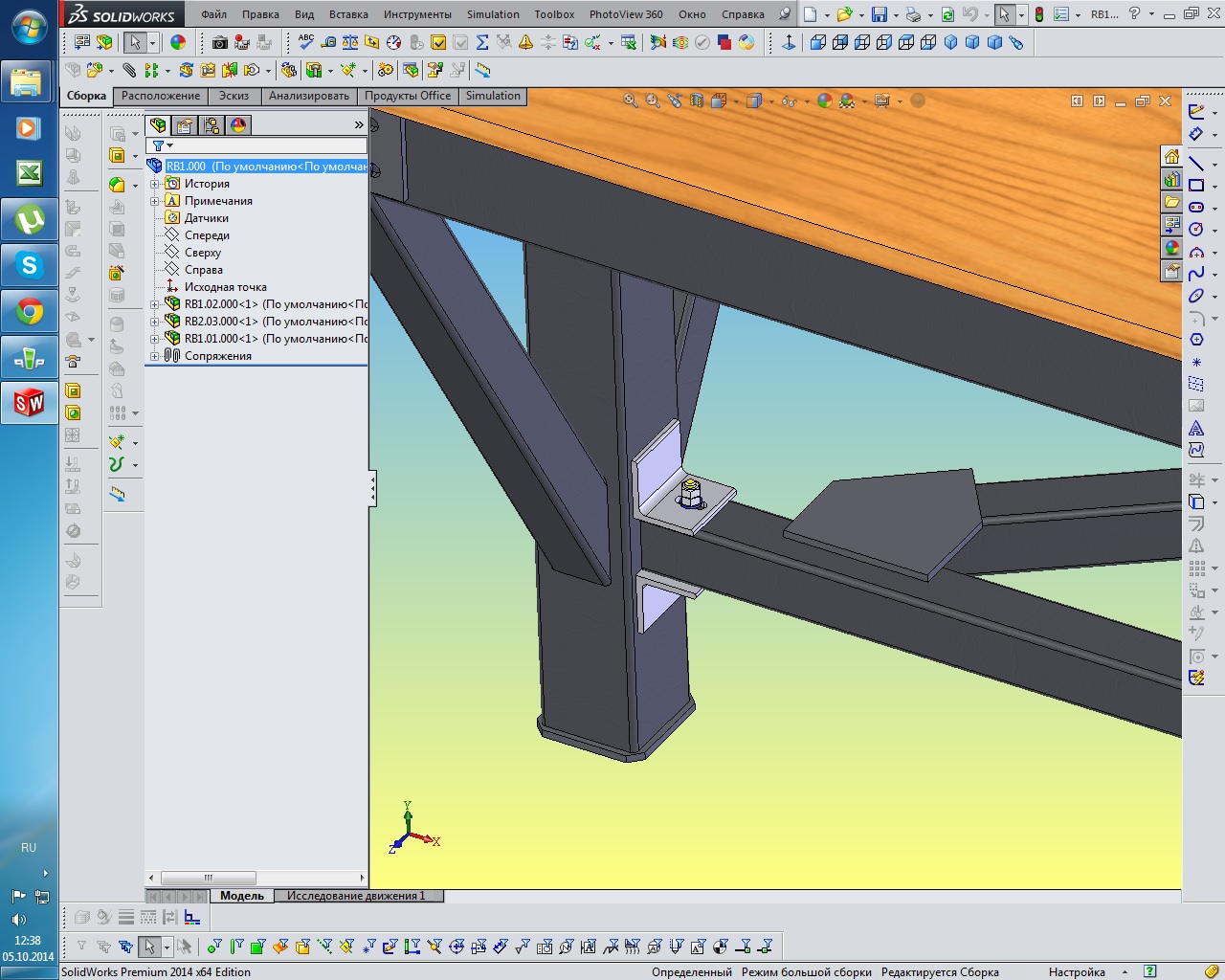
Task: Click the Normal To view icon
Action: coord(789,42)
